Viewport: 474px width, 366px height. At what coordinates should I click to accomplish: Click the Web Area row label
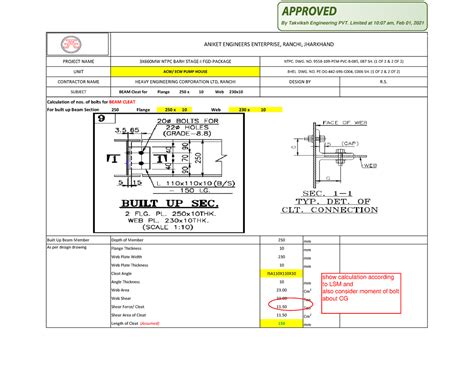[x=120, y=290]
